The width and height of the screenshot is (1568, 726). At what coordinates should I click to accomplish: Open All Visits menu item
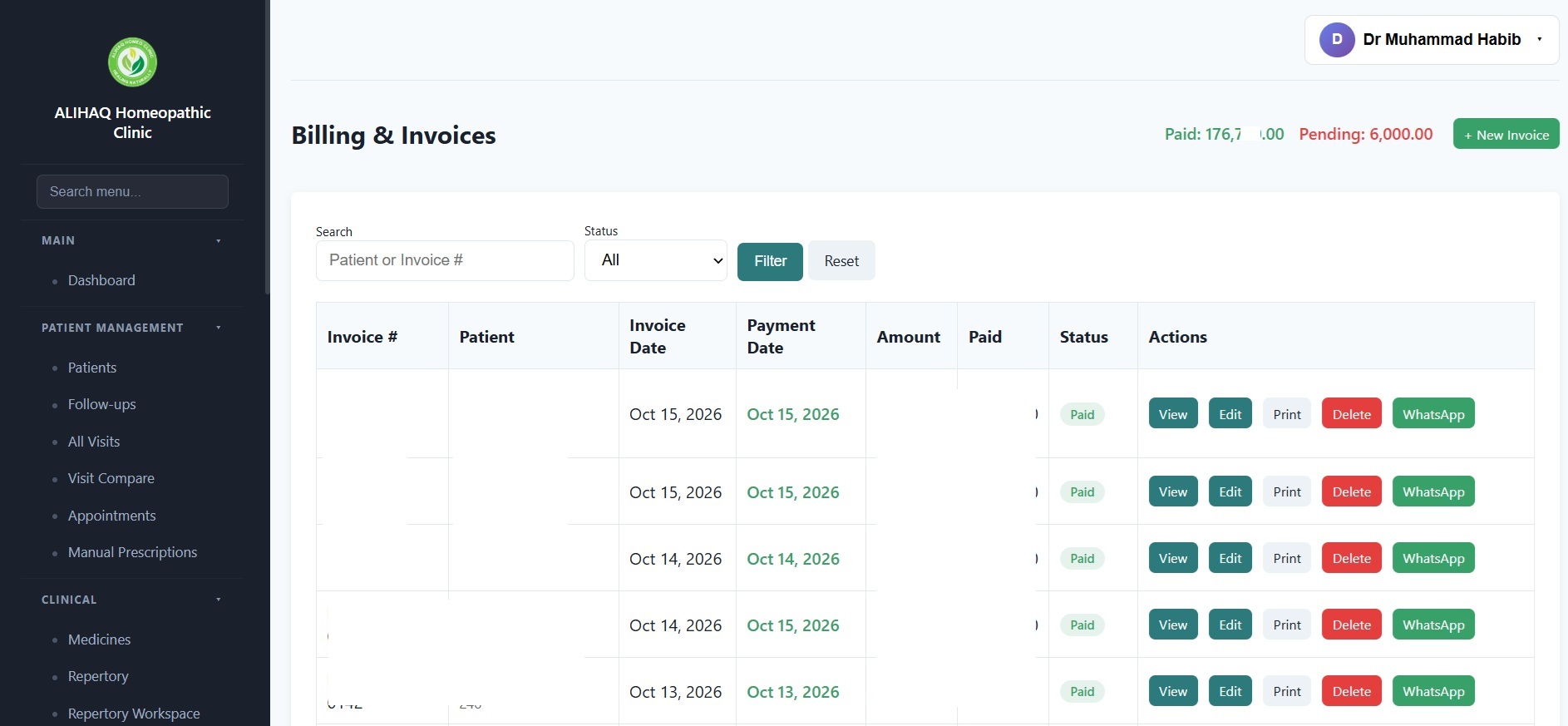94,442
